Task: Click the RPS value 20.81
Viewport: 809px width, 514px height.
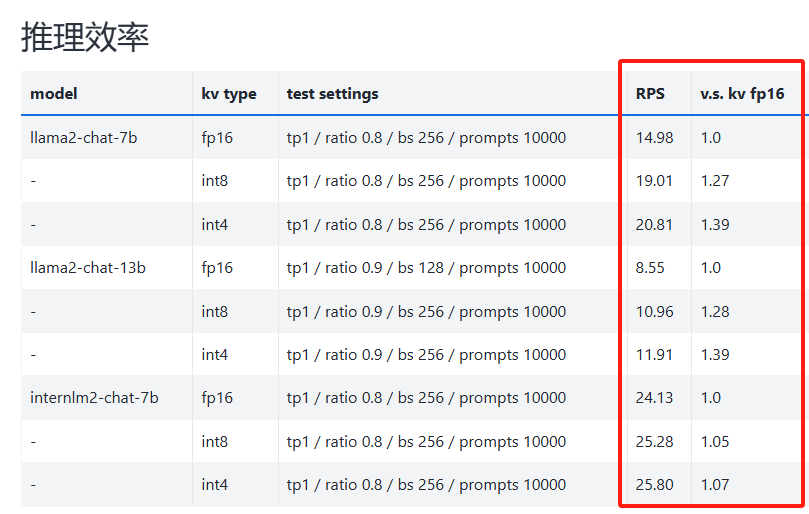Action: [x=654, y=224]
